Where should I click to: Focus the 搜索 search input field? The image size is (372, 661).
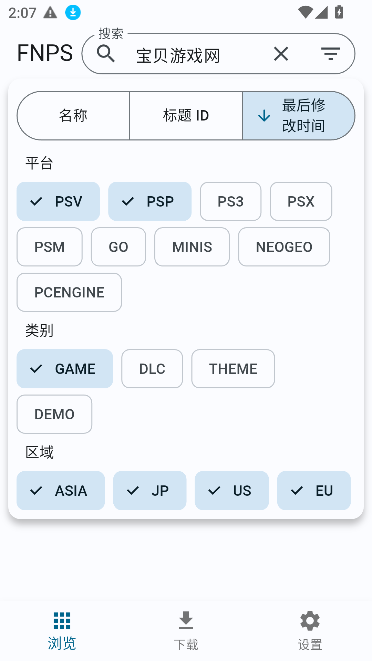tap(197, 54)
